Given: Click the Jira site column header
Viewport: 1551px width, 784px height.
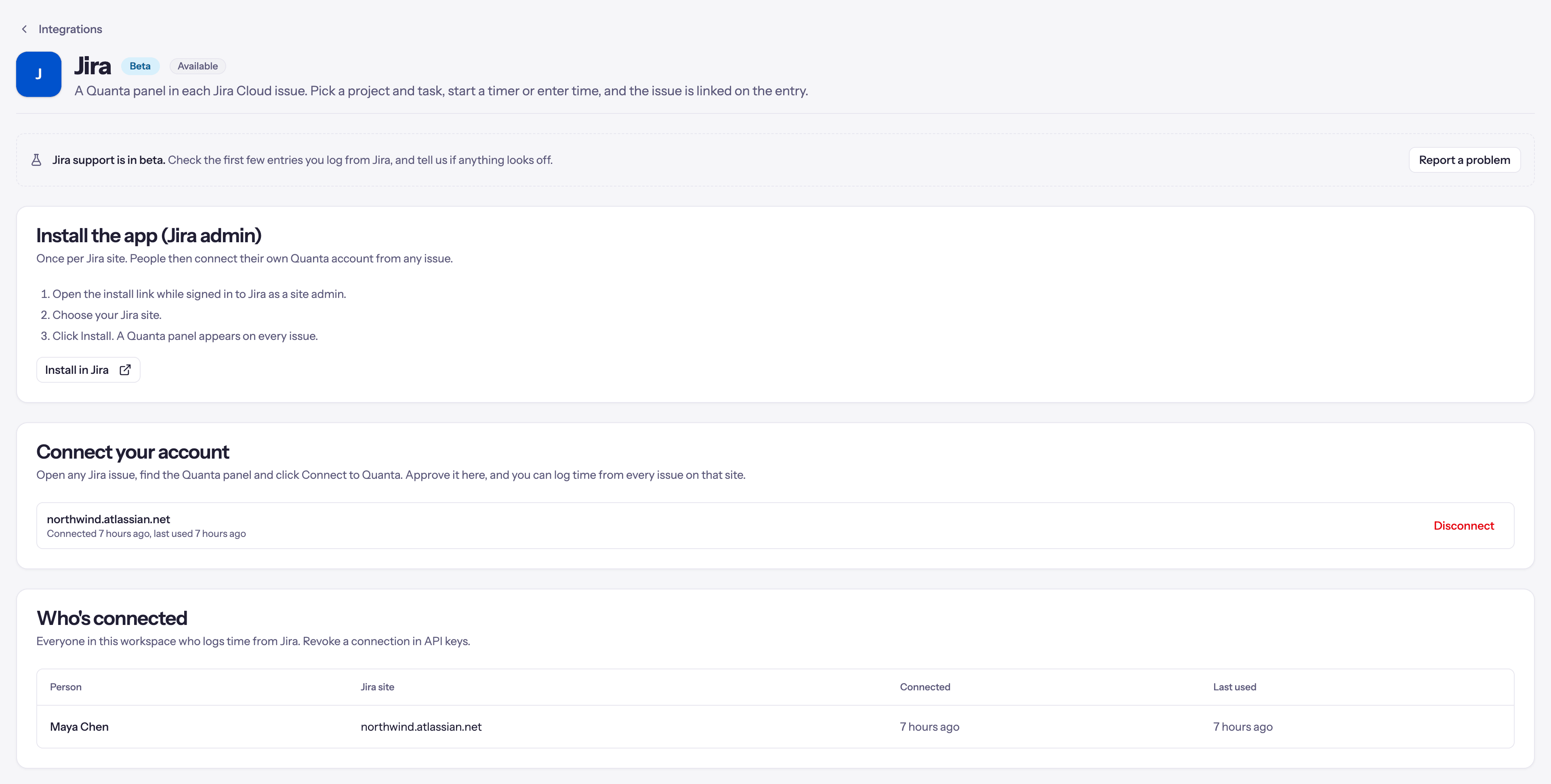Looking at the screenshot, I should [378, 687].
